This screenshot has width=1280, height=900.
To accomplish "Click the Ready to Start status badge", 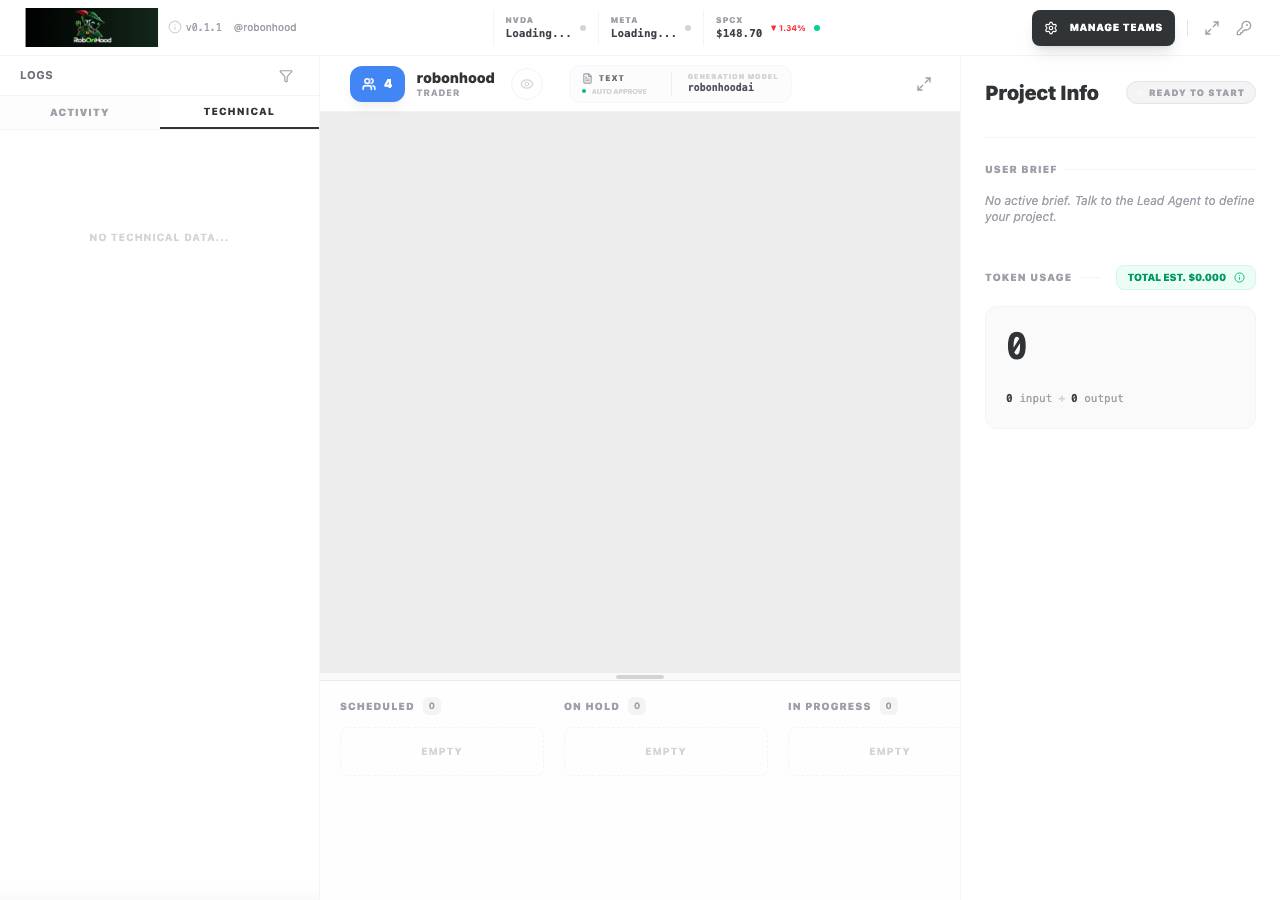I will click(1191, 93).
